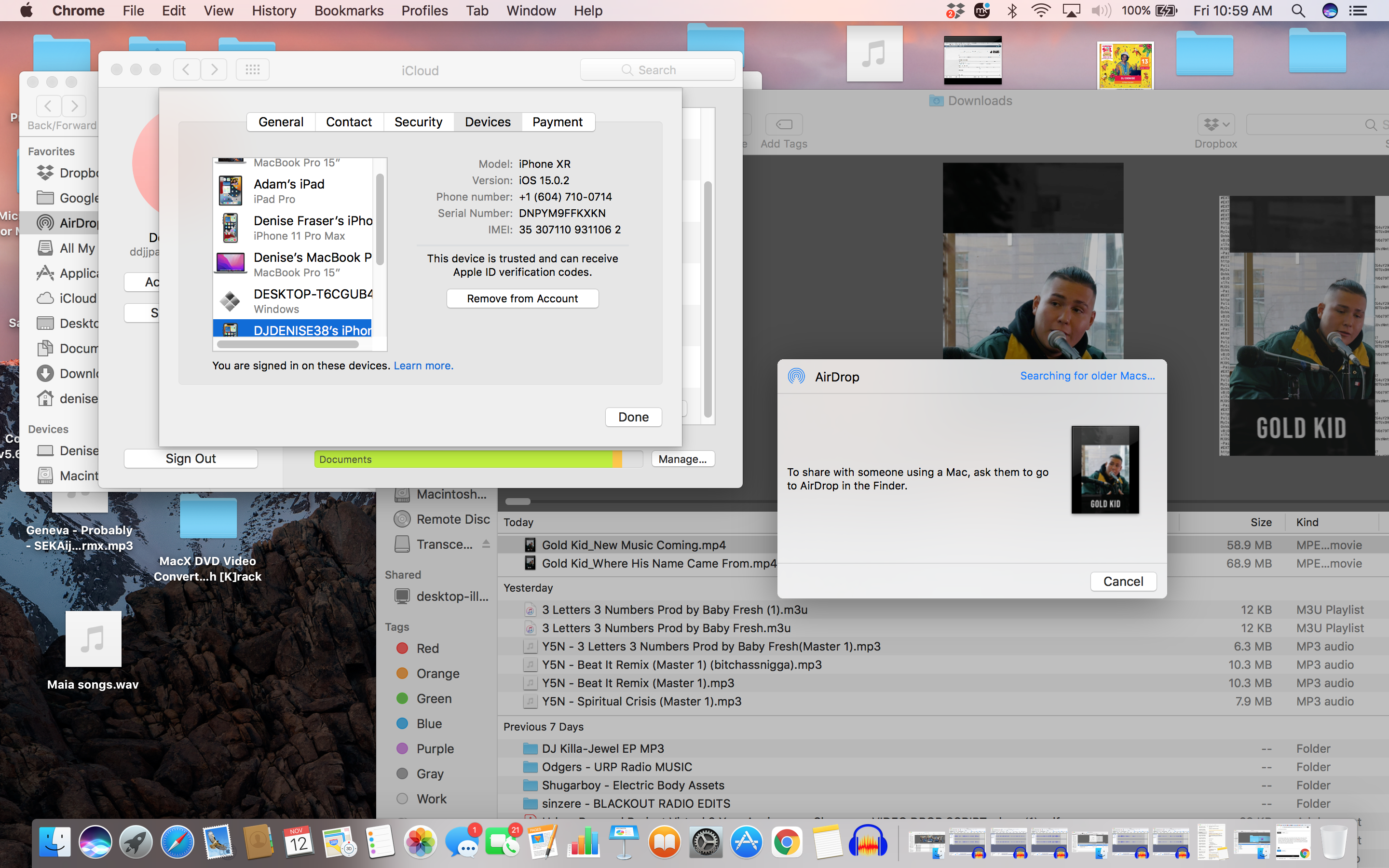Click the Remove from Account button
This screenshot has width=1389, height=868.
(x=522, y=298)
